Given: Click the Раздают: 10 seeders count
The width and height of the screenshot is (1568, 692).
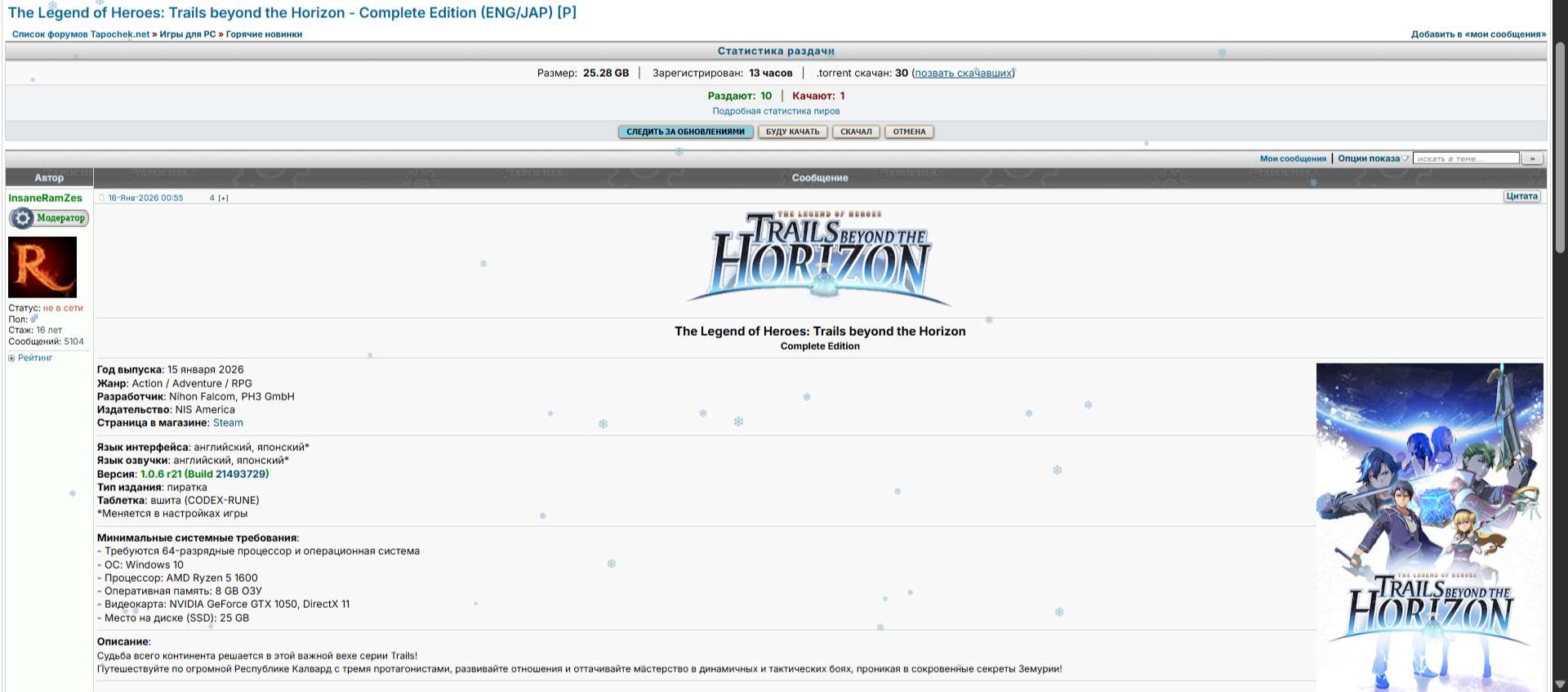Looking at the screenshot, I should tap(740, 96).
